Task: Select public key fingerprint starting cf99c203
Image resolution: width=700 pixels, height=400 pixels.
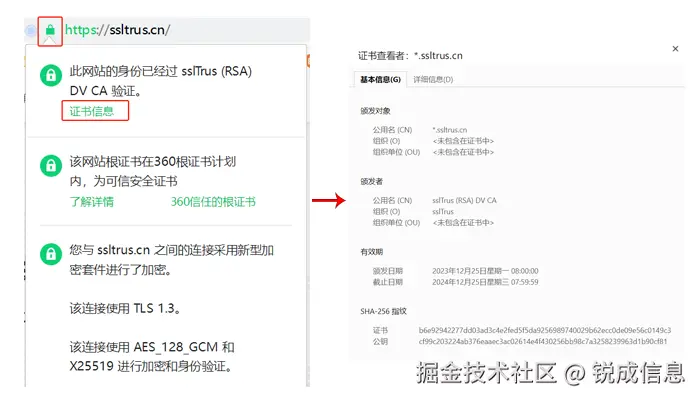Action: coord(543,342)
